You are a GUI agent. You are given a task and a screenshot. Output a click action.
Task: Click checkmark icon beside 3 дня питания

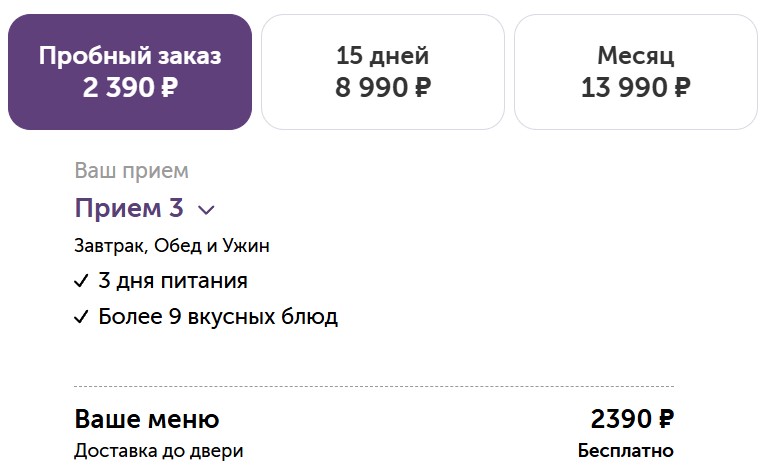click(x=81, y=281)
